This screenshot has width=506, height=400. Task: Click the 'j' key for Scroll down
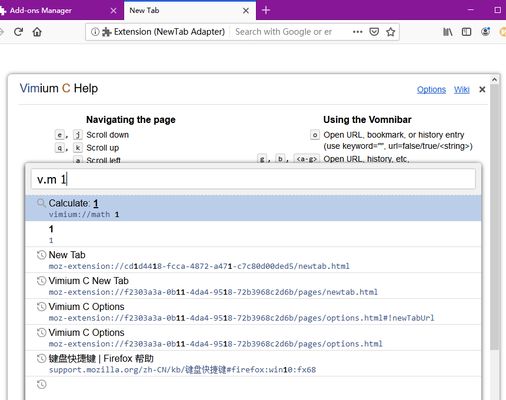tap(78, 135)
